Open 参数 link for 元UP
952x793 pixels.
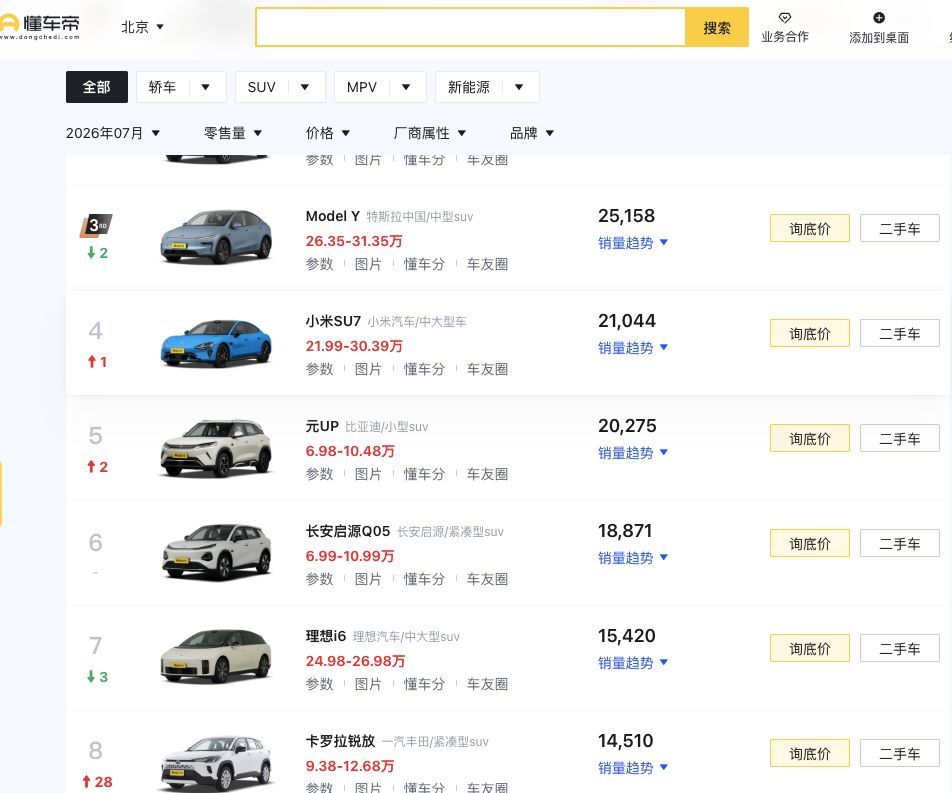click(x=319, y=474)
